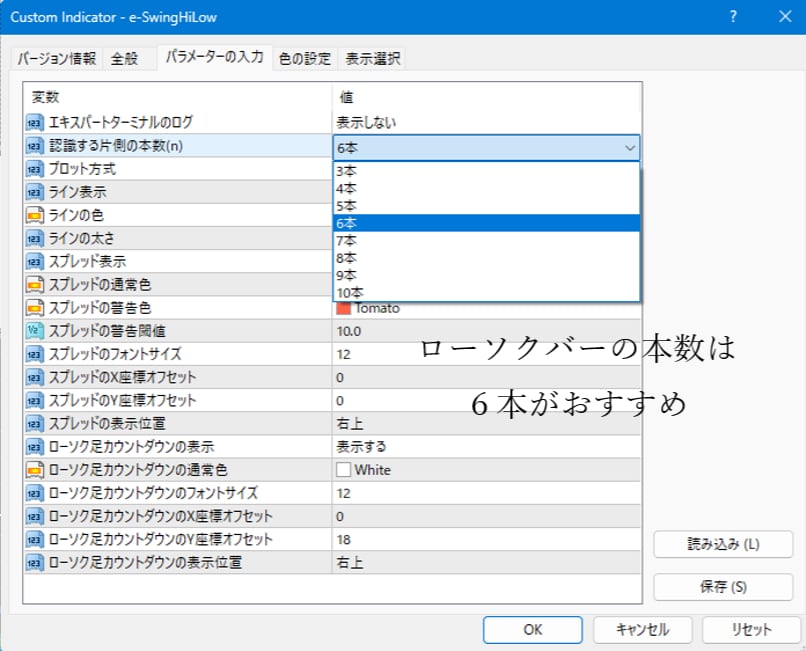Click color icon beside スプレッドの通常色

(x=34, y=285)
